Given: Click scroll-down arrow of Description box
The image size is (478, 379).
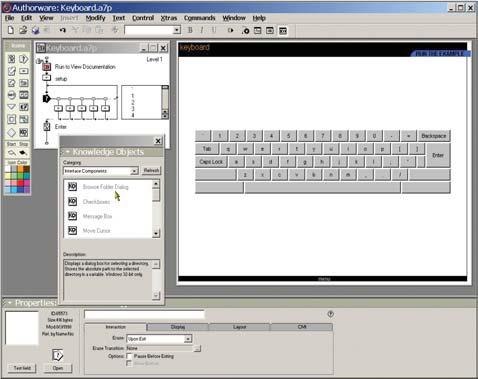Looking at the screenshot, I should [x=156, y=295].
